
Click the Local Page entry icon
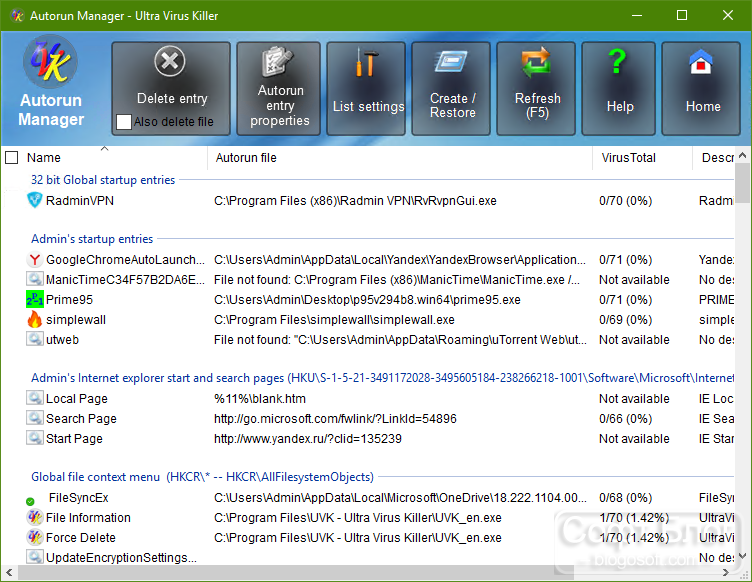tap(35, 398)
